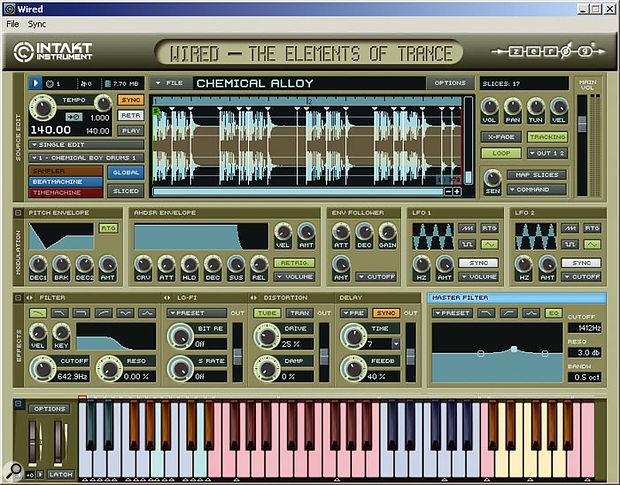Click the Lo-Fi left-right swap arrows

[x=167, y=298]
